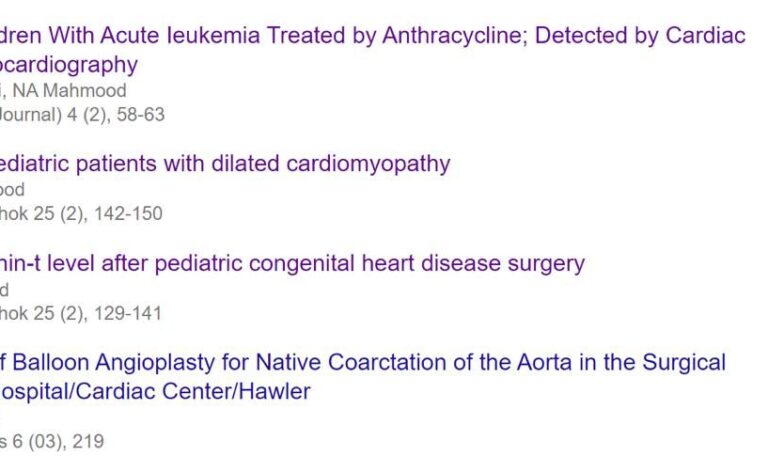The width and height of the screenshot is (768, 456).
Task: Click the 'ospital/Cardiac Center/Hawler' title line
Action: [x=155, y=391]
